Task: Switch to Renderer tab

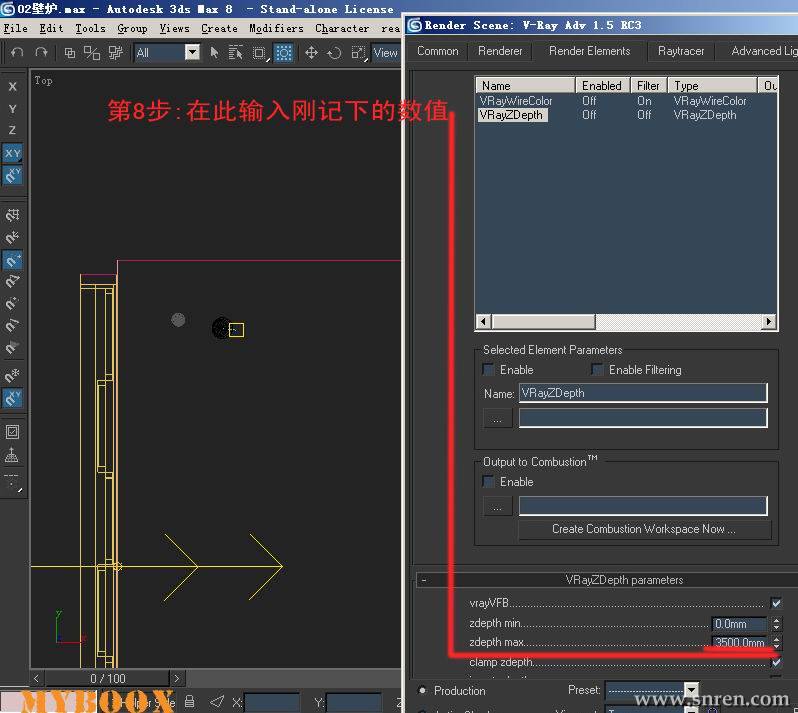Action: (x=500, y=51)
